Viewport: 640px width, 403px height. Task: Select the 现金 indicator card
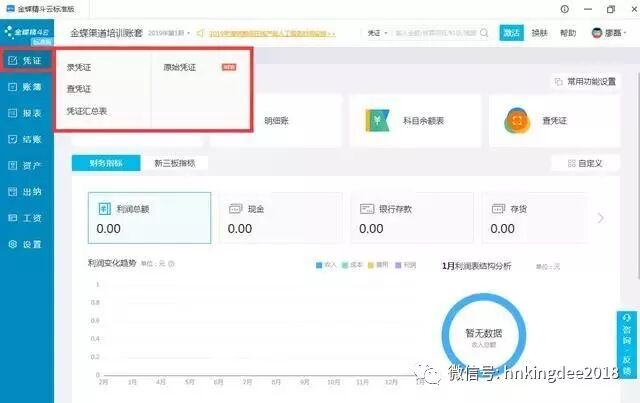tap(281, 218)
